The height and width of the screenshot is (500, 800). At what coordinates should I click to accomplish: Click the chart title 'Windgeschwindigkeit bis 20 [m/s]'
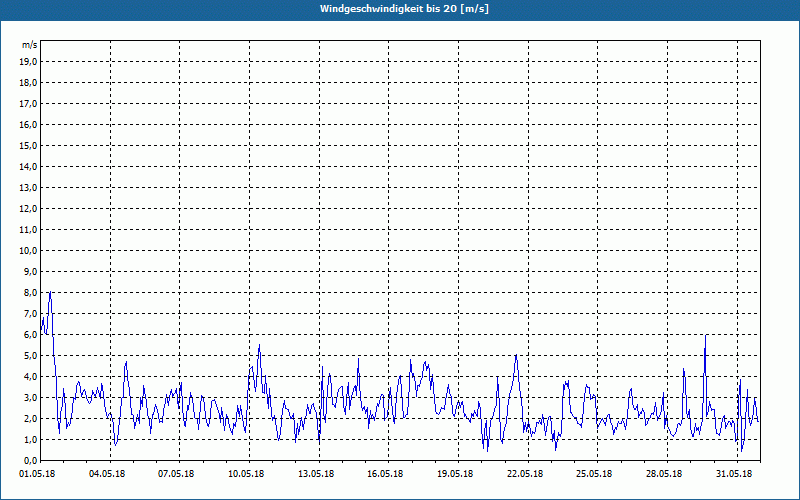pyautogui.click(x=404, y=9)
